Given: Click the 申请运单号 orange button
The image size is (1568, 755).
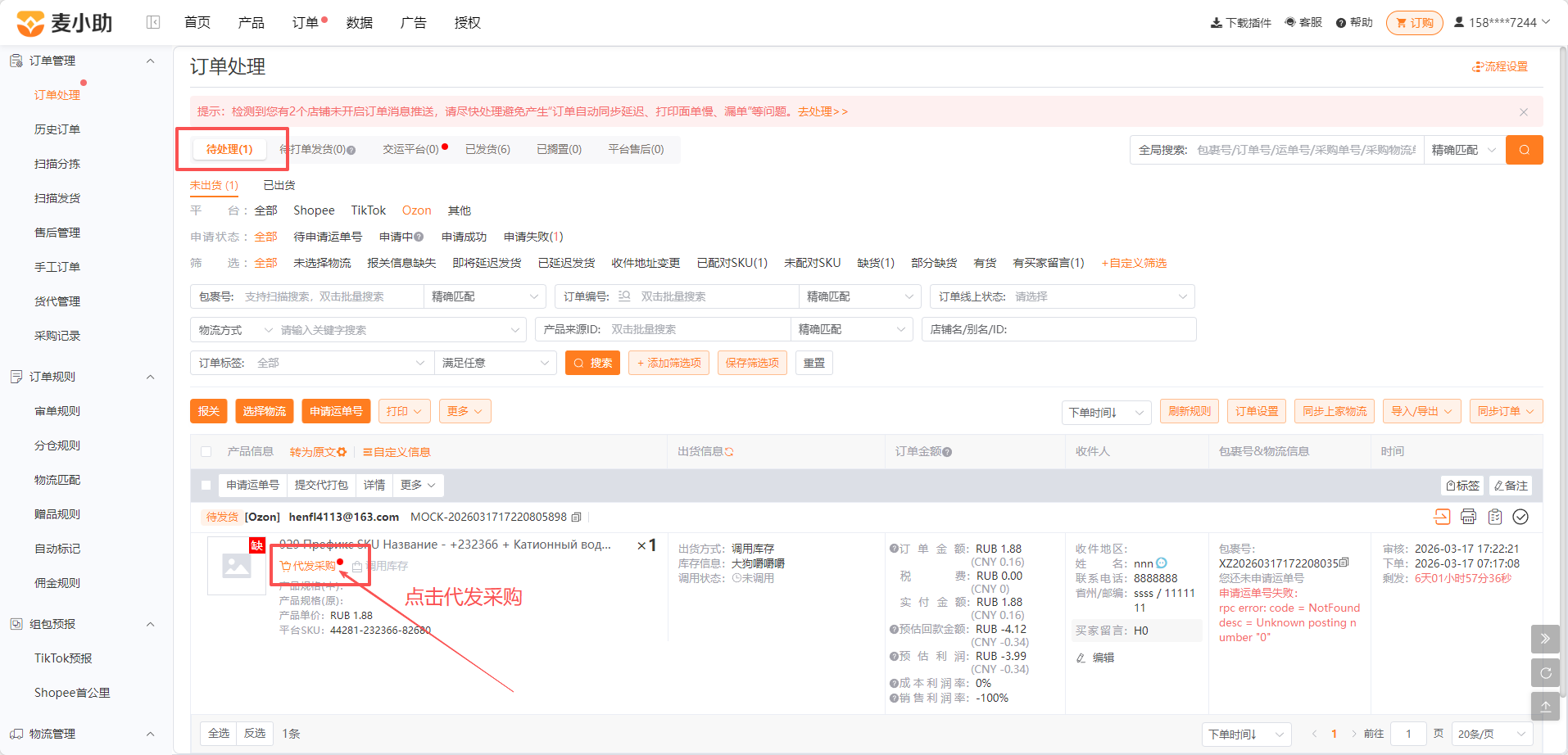Looking at the screenshot, I should coord(336,411).
